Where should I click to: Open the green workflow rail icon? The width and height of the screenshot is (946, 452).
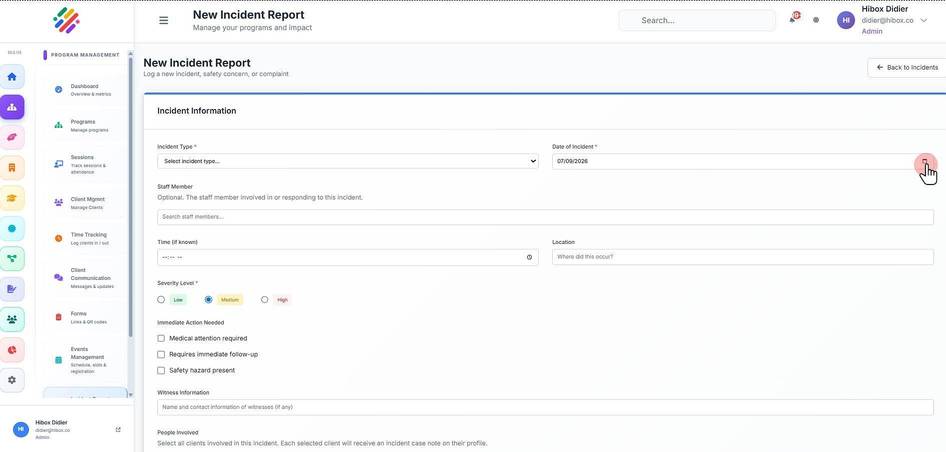[x=12, y=259]
